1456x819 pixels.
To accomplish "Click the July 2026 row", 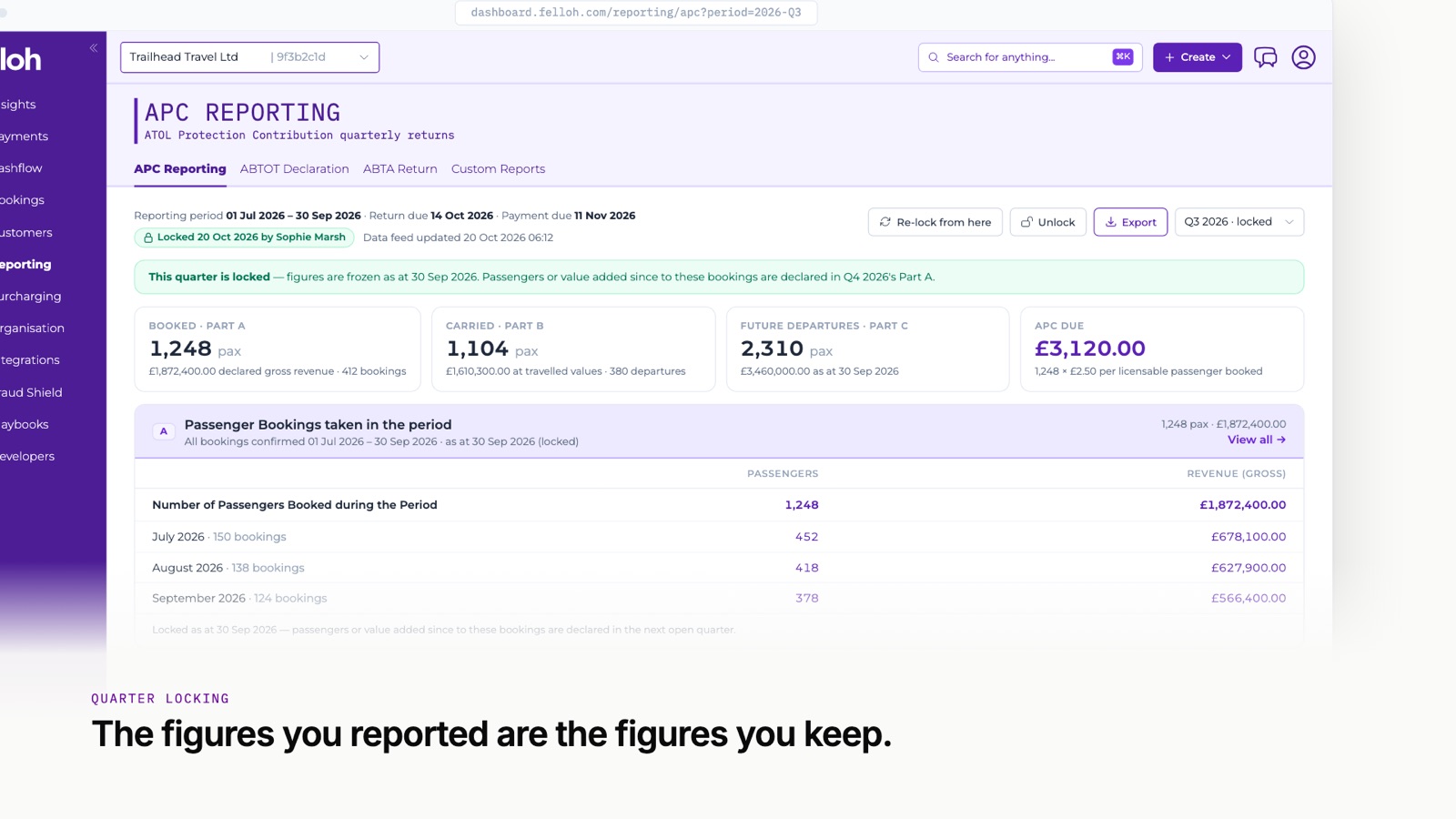I will (719, 537).
